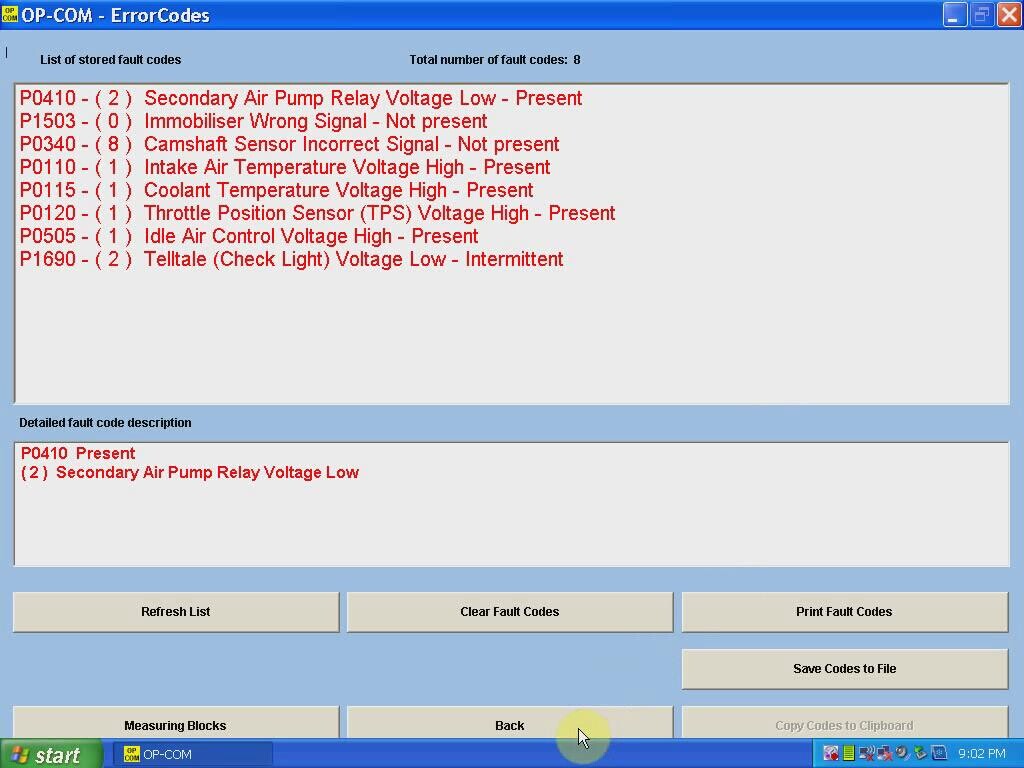Click Print Fault Codes button
The height and width of the screenshot is (768, 1024).
[x=844, y=612]
